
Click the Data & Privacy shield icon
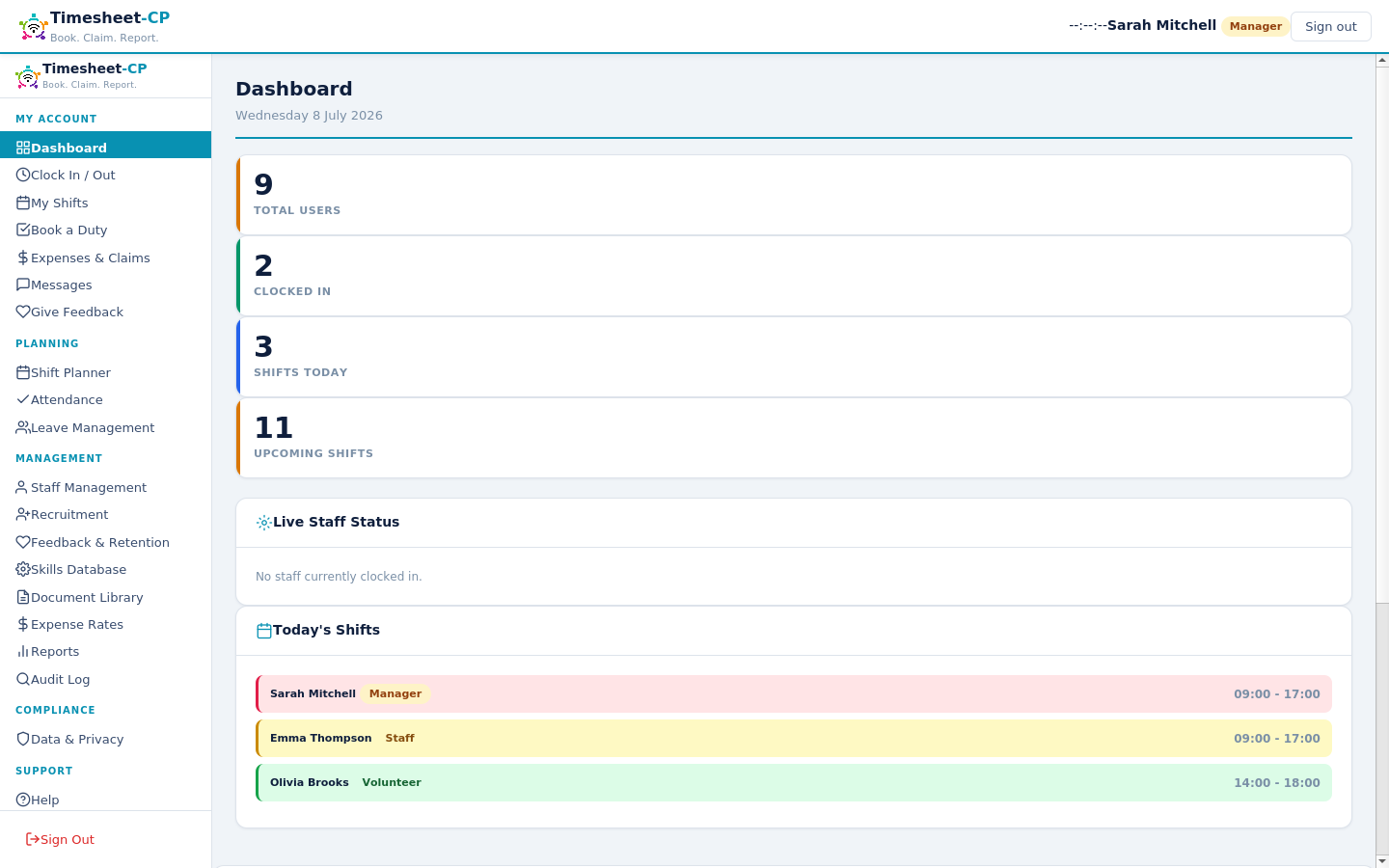(23, 739)
